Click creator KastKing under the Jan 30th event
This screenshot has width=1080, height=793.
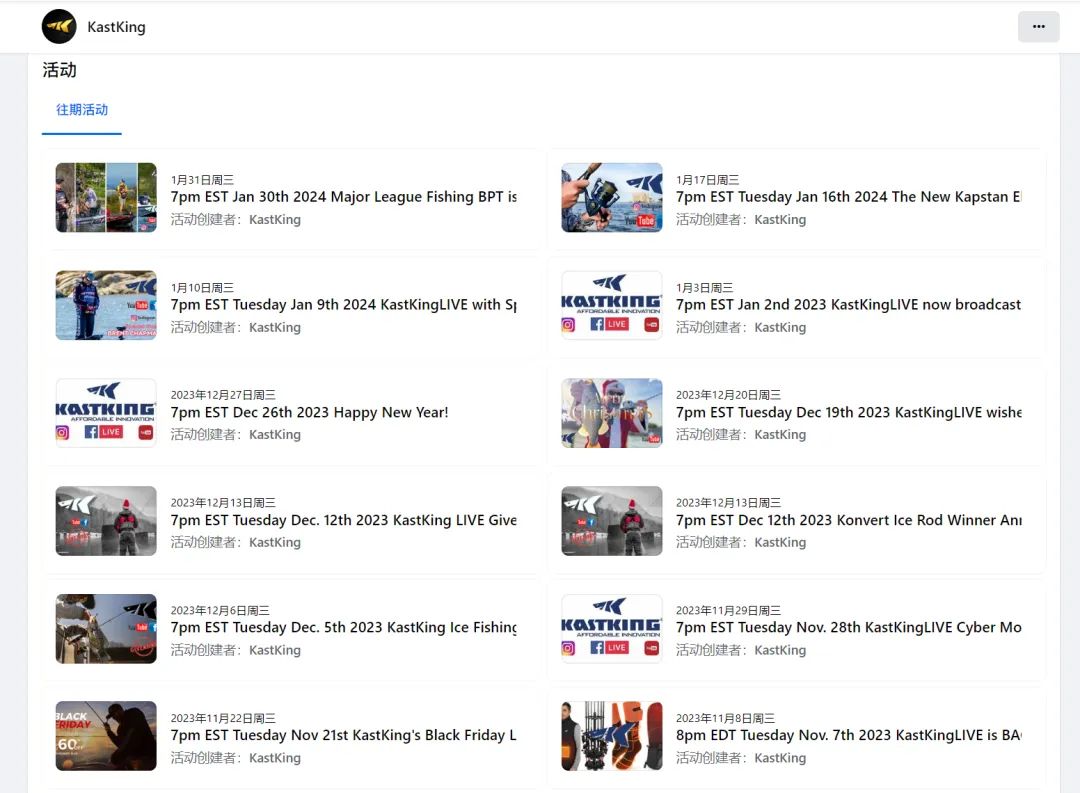275,220
